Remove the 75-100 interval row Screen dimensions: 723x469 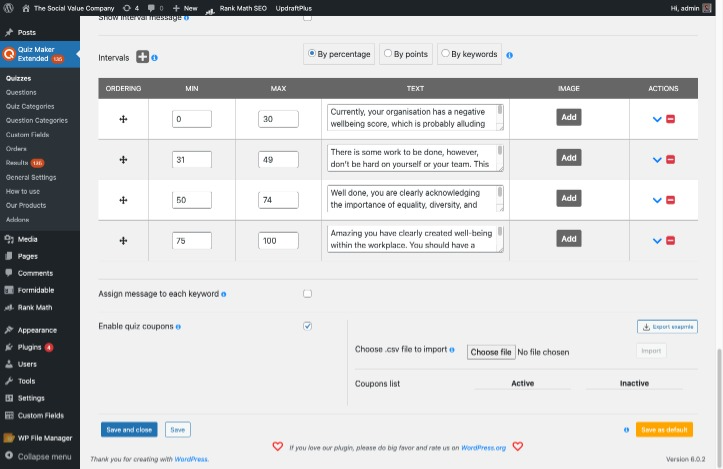[x=670, y=240]
